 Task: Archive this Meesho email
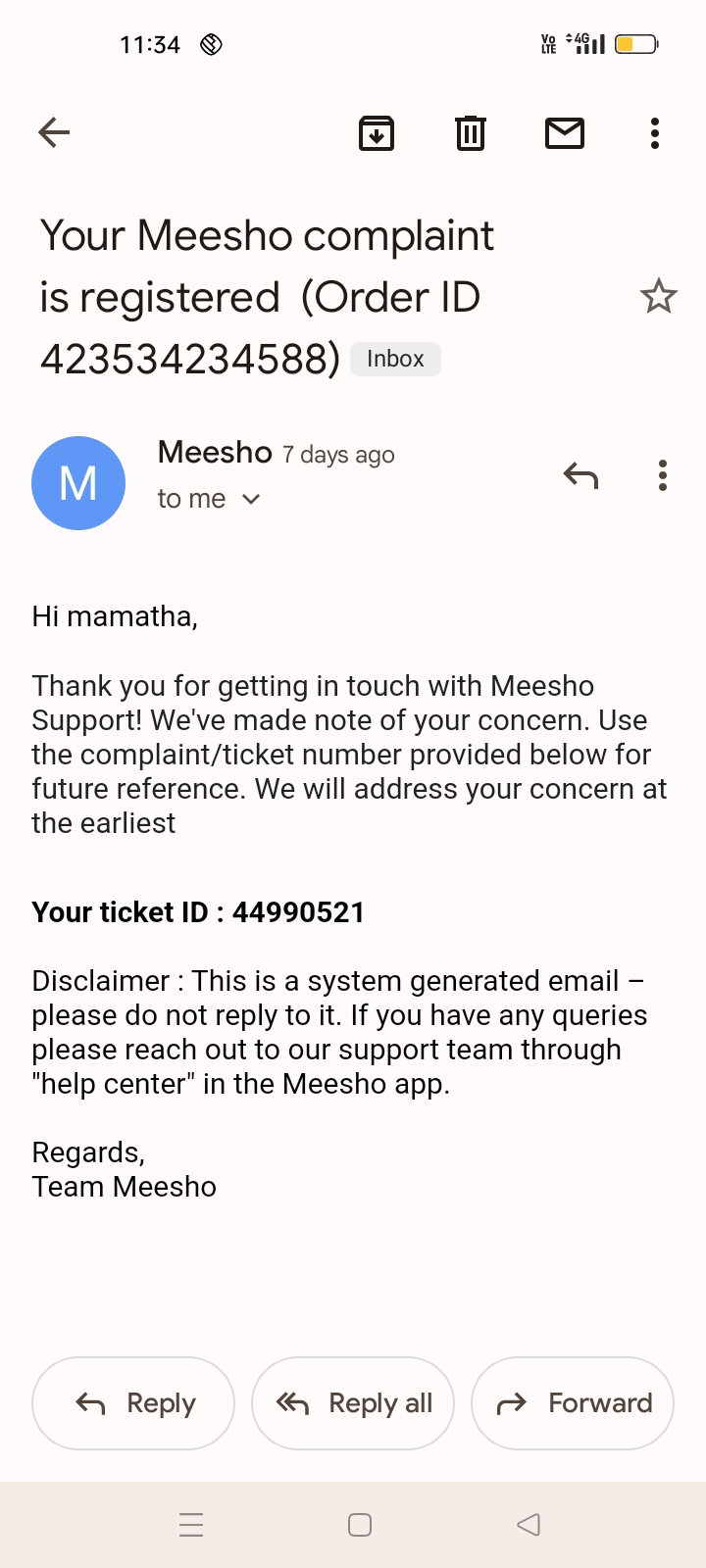pos(377,133)
